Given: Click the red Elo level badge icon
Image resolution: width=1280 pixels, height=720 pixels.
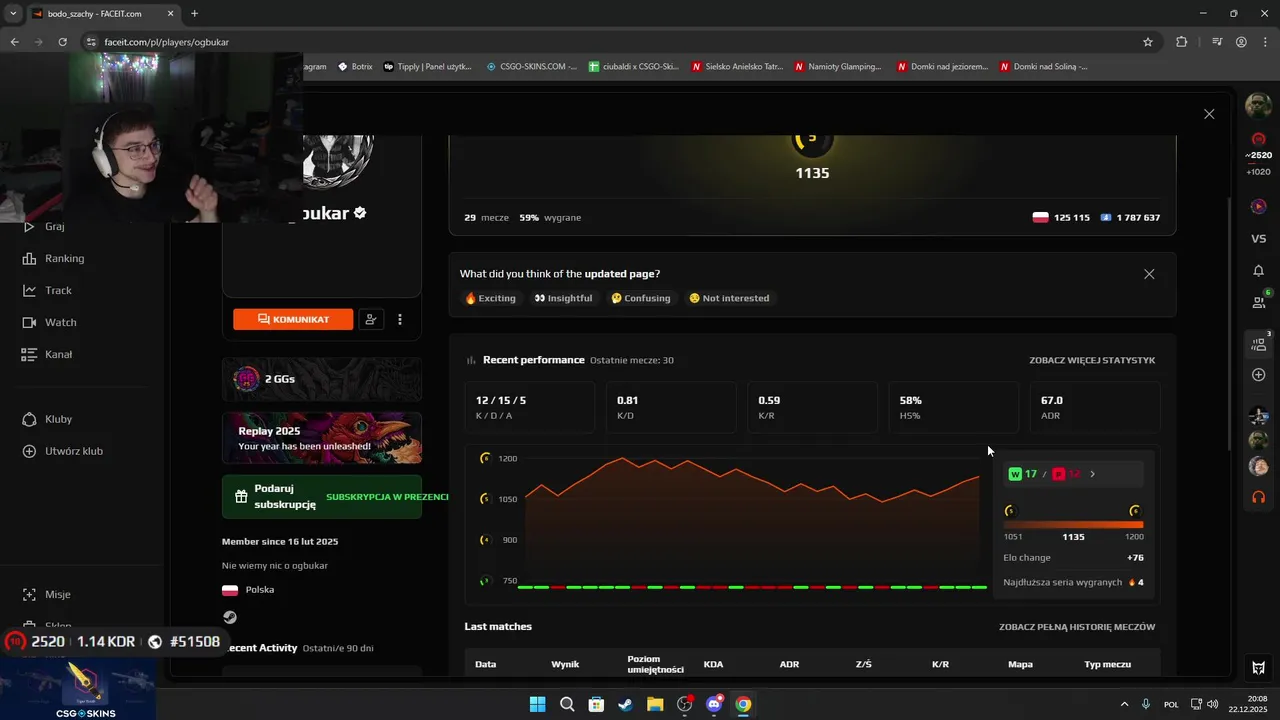Looking at the screenshot, I should [x=1259, y=139].
